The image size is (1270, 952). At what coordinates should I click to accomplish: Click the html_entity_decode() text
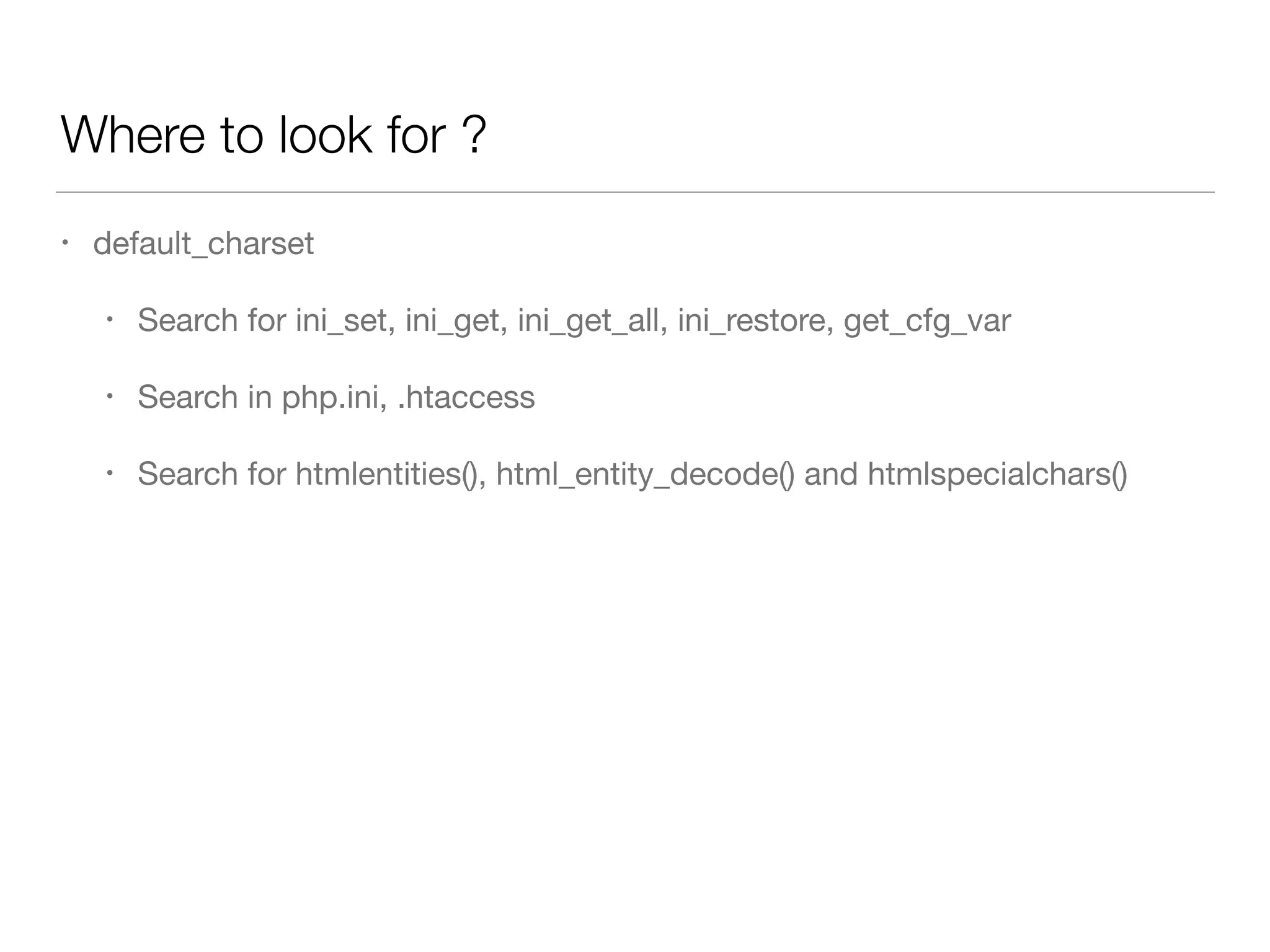644,474
